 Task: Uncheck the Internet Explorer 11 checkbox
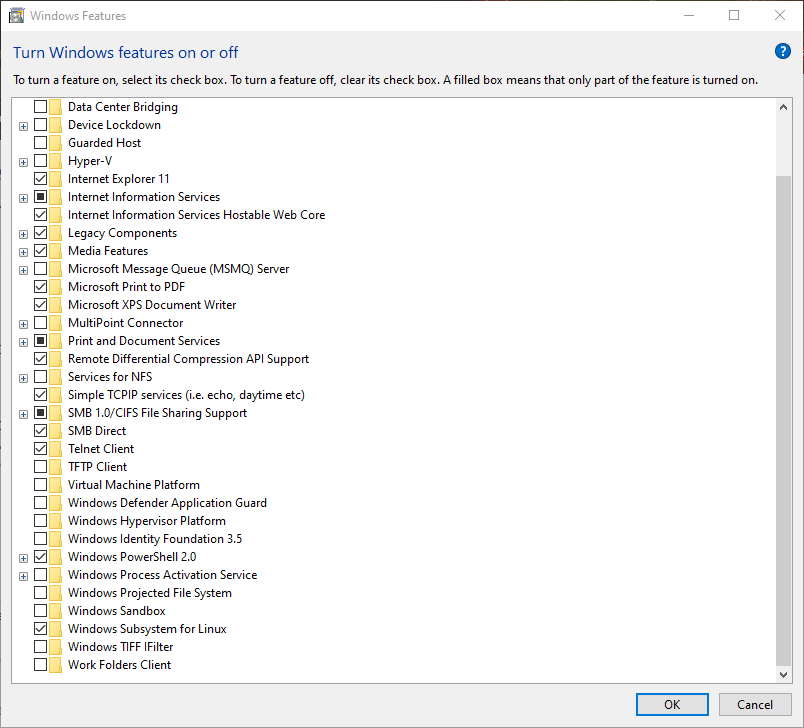click(41, 179)
